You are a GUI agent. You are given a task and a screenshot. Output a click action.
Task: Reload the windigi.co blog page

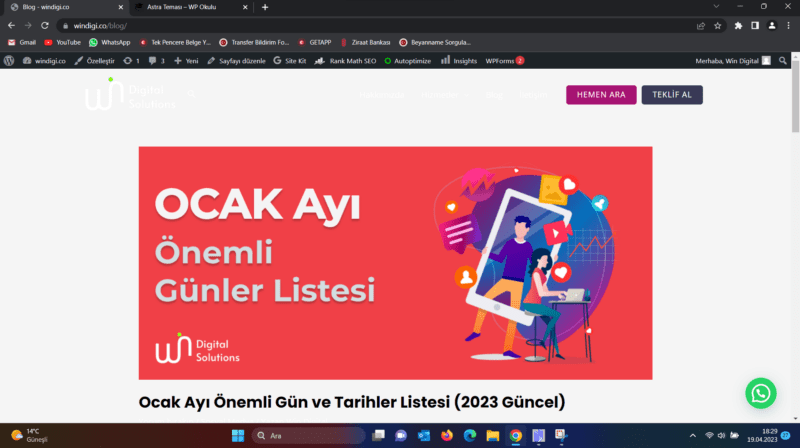[x=45, y=26]
